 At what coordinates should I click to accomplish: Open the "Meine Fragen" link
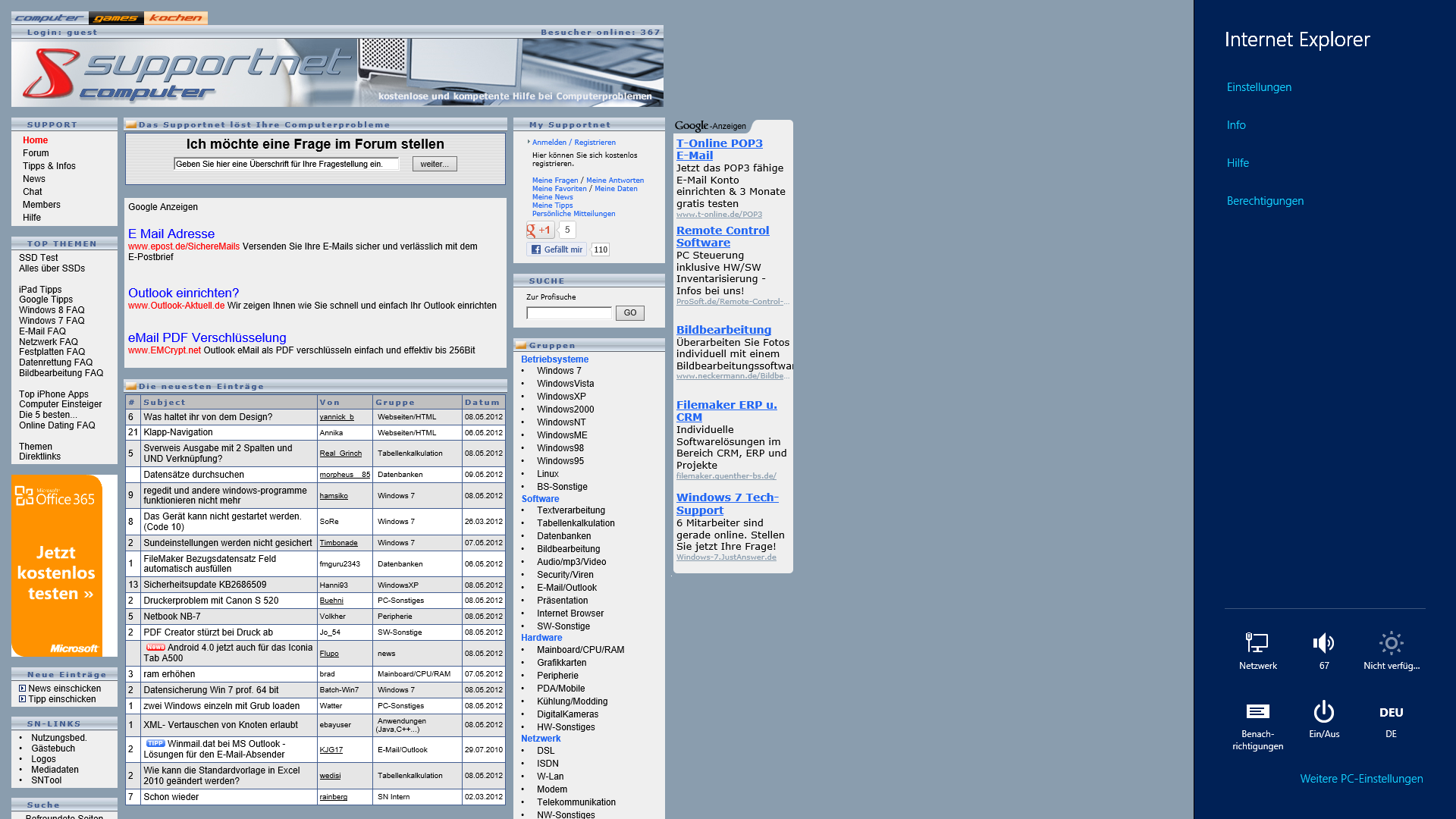pos(553,180)
